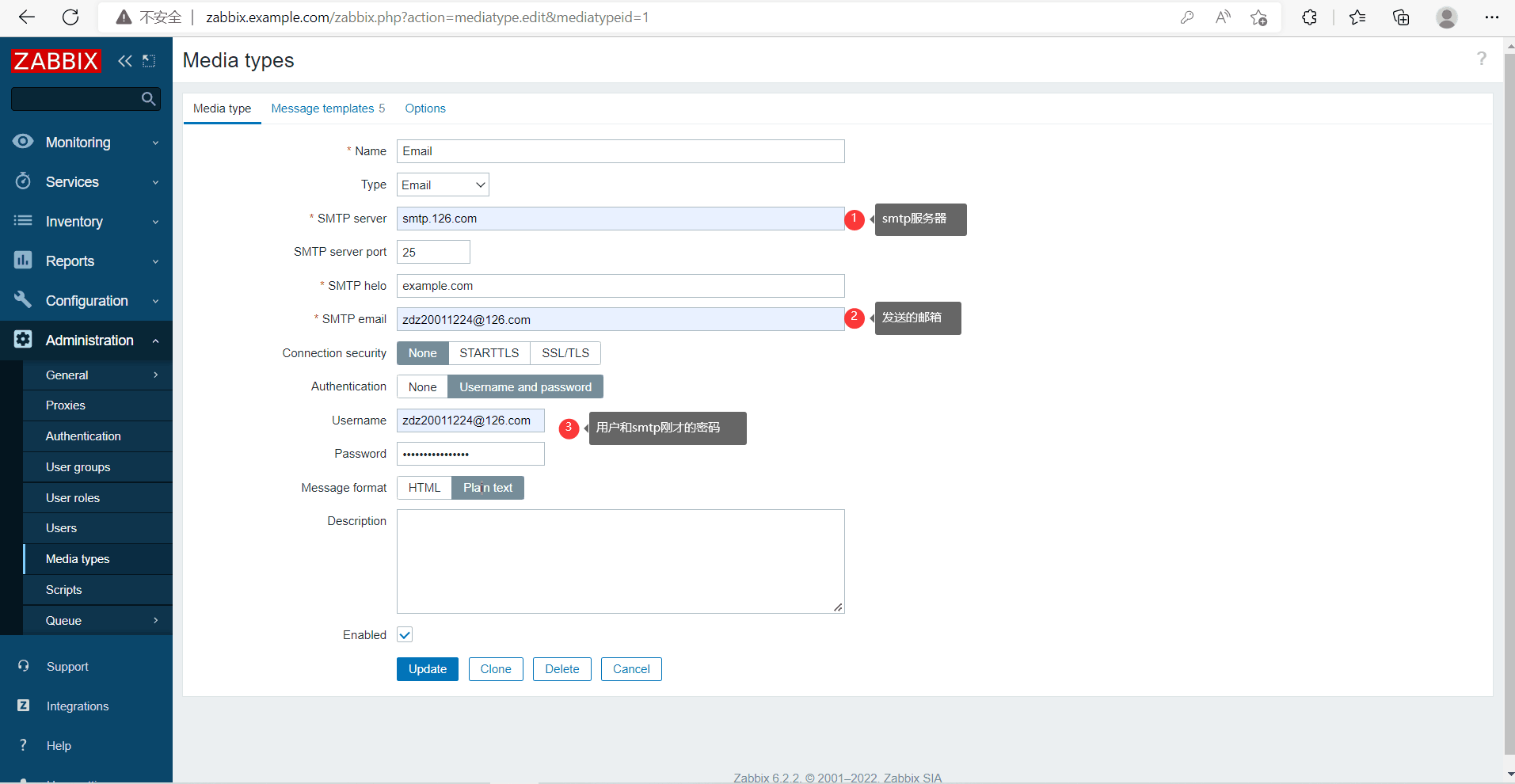Click the Administration gear icon
This screenshot has height=784, width=1515.
click(23, 340)
